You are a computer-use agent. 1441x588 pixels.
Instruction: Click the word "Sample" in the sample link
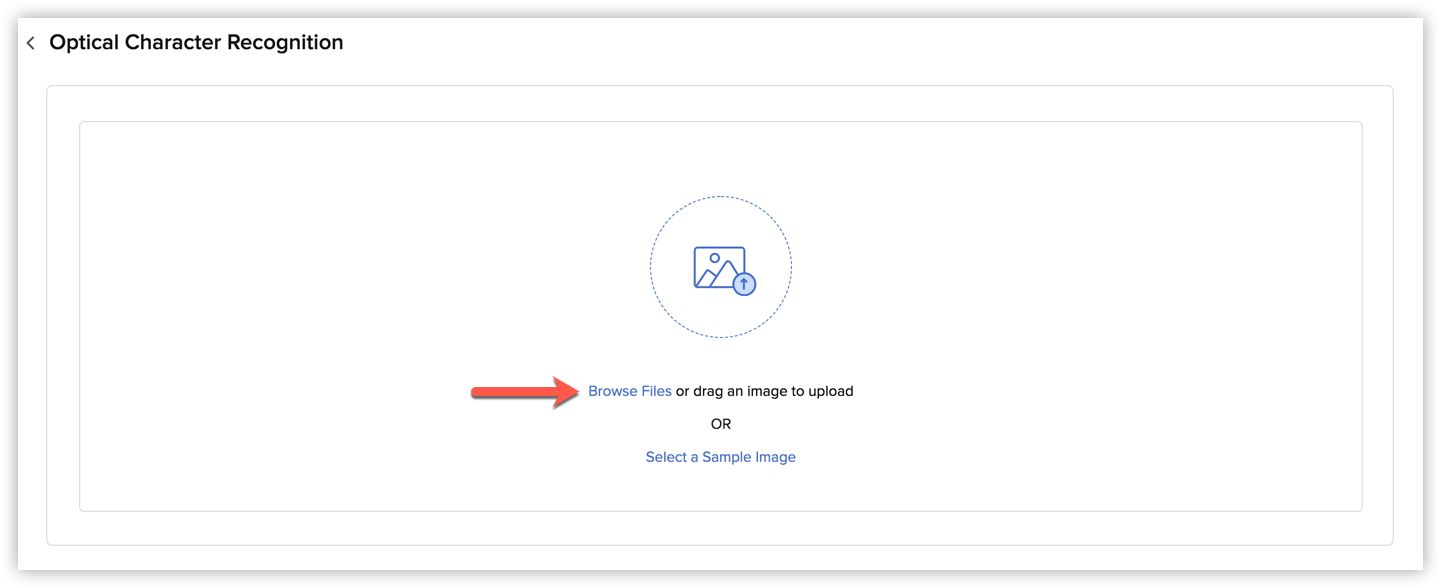tap(724, 457)
